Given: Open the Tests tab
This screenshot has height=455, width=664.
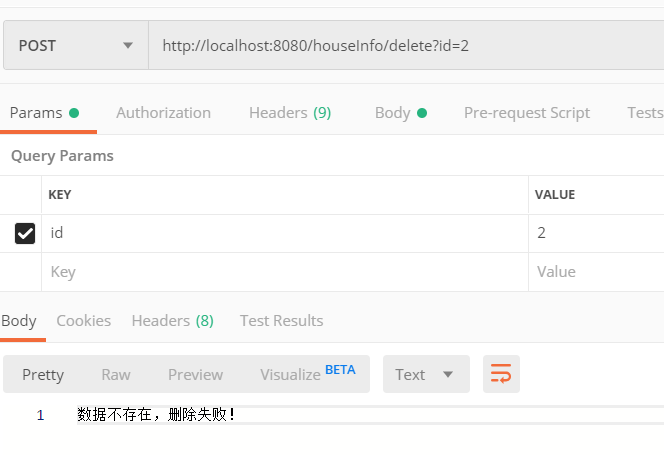Looking at the screenshot, I should pyautogui.click(x=645, y=113).
